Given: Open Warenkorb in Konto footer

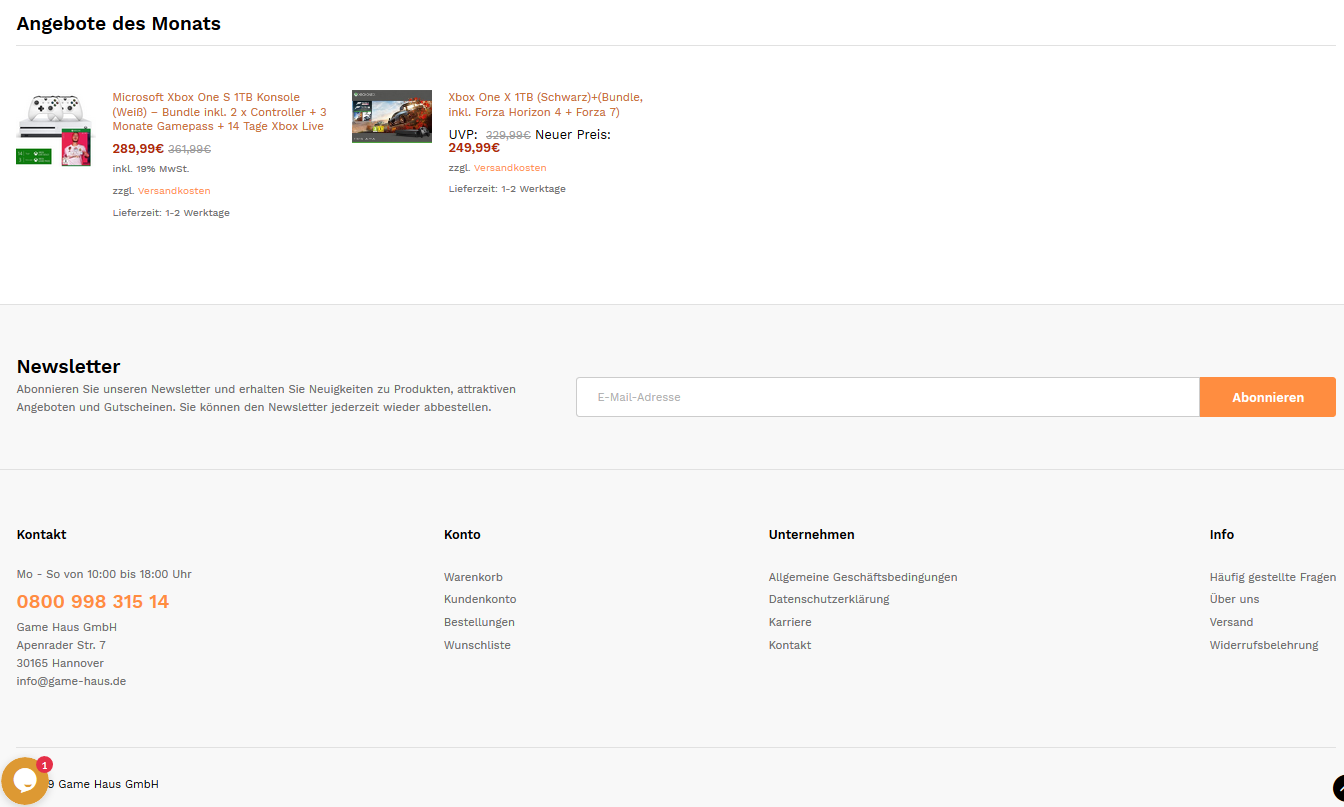Looking at the screenshot, I should tap(473, 577).
